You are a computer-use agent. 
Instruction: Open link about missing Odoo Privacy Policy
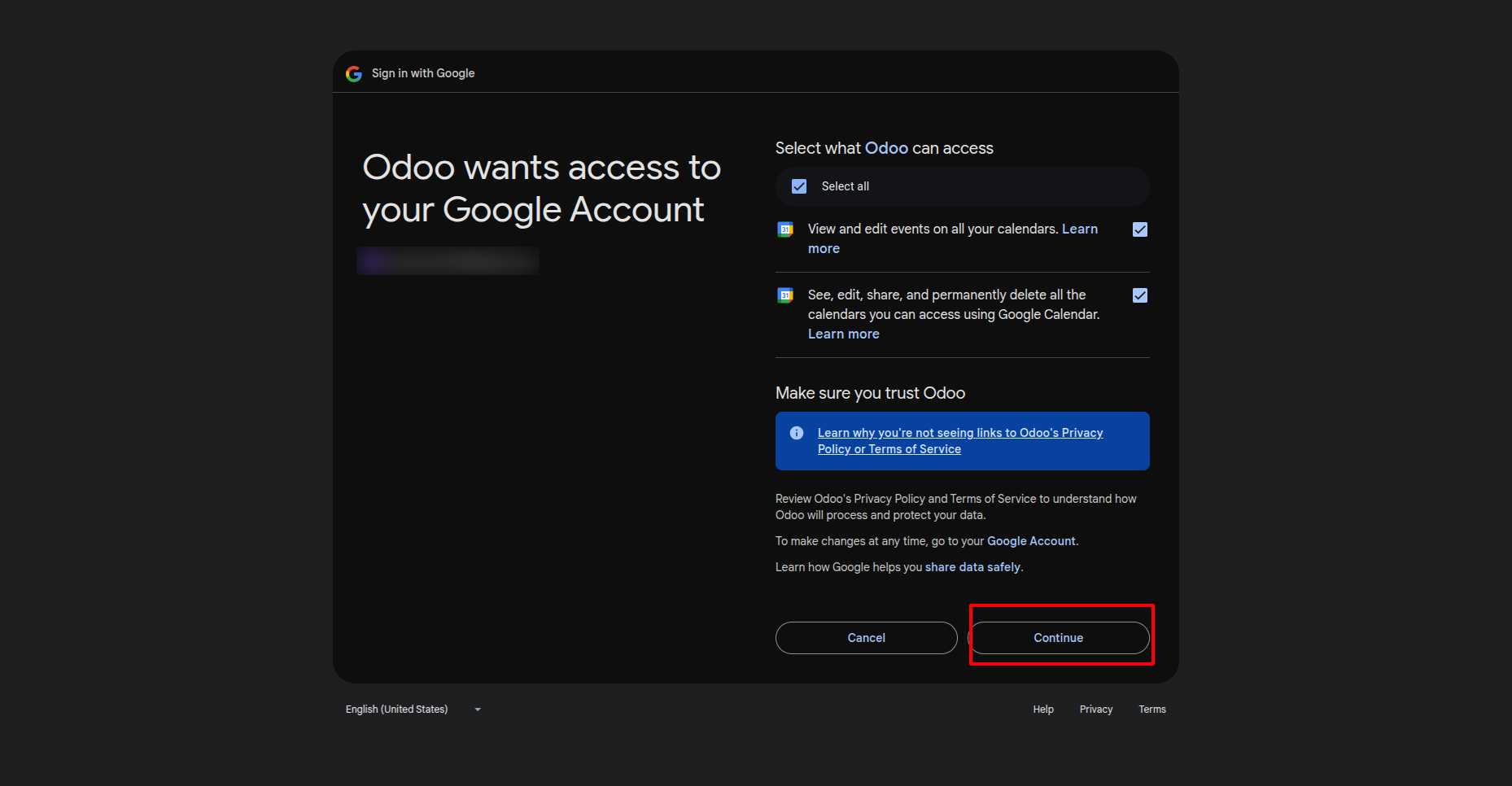click(x=960, y=441)
